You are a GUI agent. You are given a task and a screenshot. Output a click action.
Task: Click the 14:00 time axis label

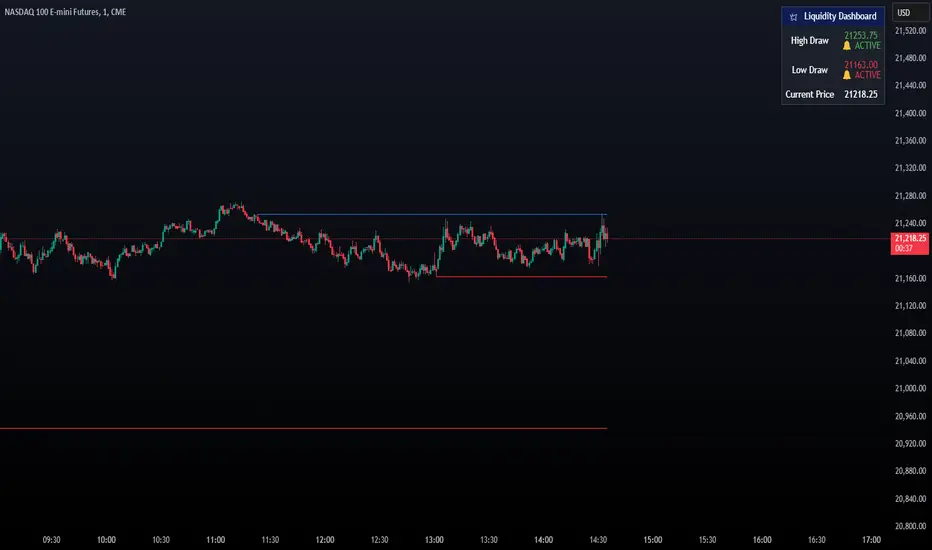pos(544,540)
